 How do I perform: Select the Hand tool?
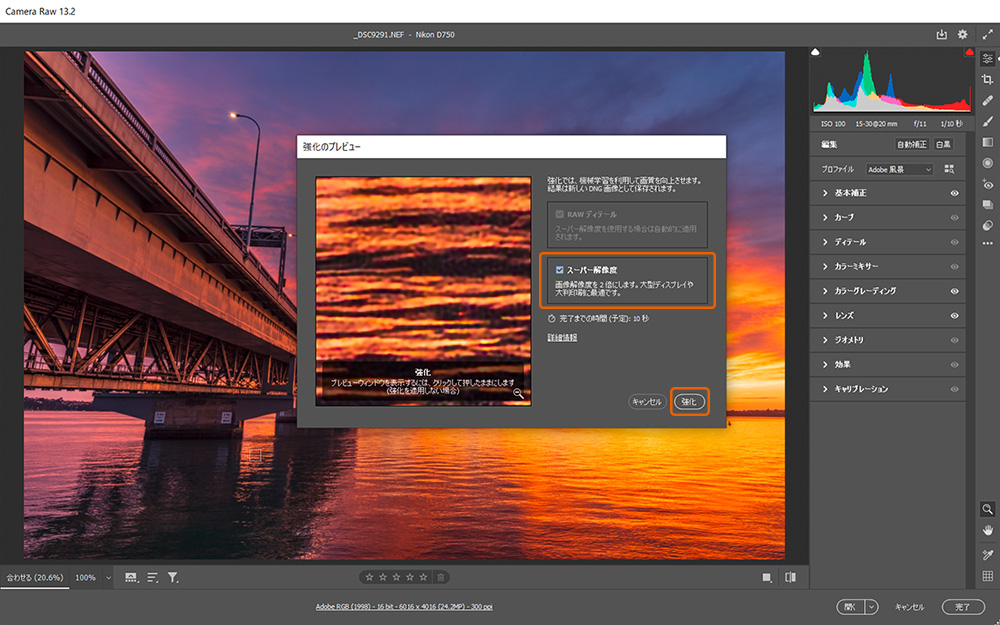point(987,531)
